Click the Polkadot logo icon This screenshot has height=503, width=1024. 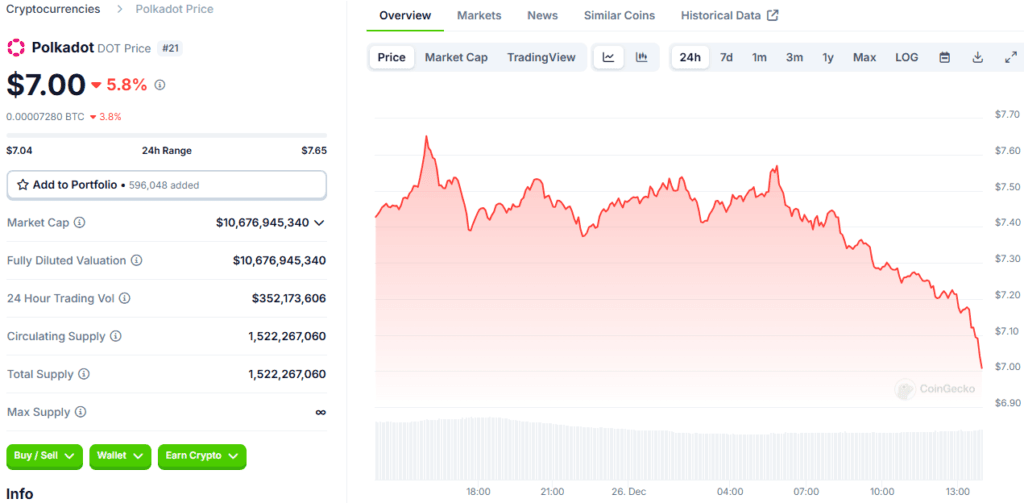pos(16,48)
